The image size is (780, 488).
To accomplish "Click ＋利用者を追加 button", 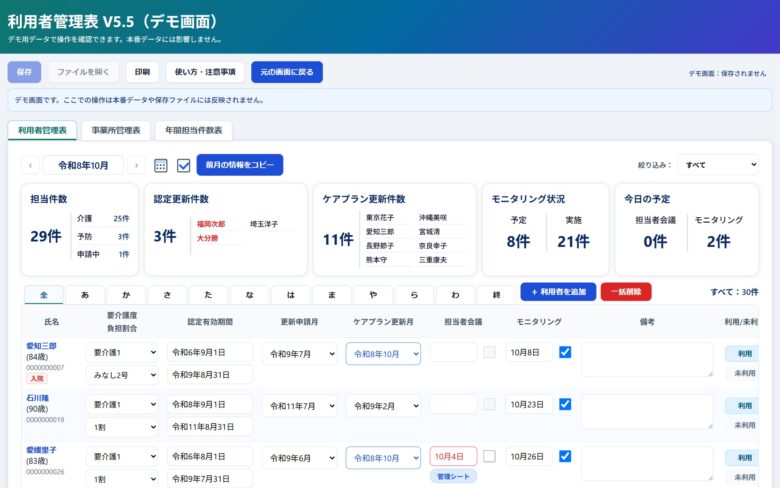I will pos(558,292).
